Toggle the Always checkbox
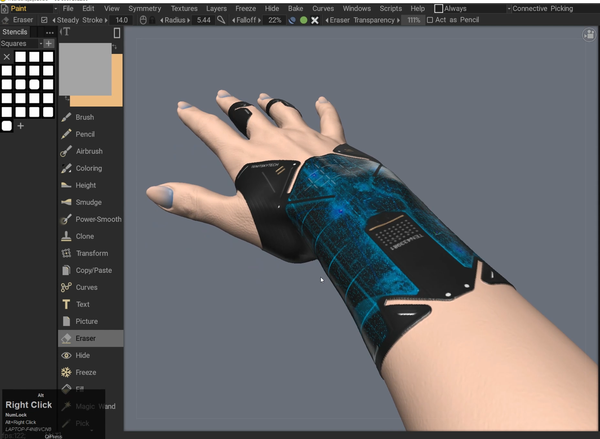Screen dimensions: 600x439 439,8
